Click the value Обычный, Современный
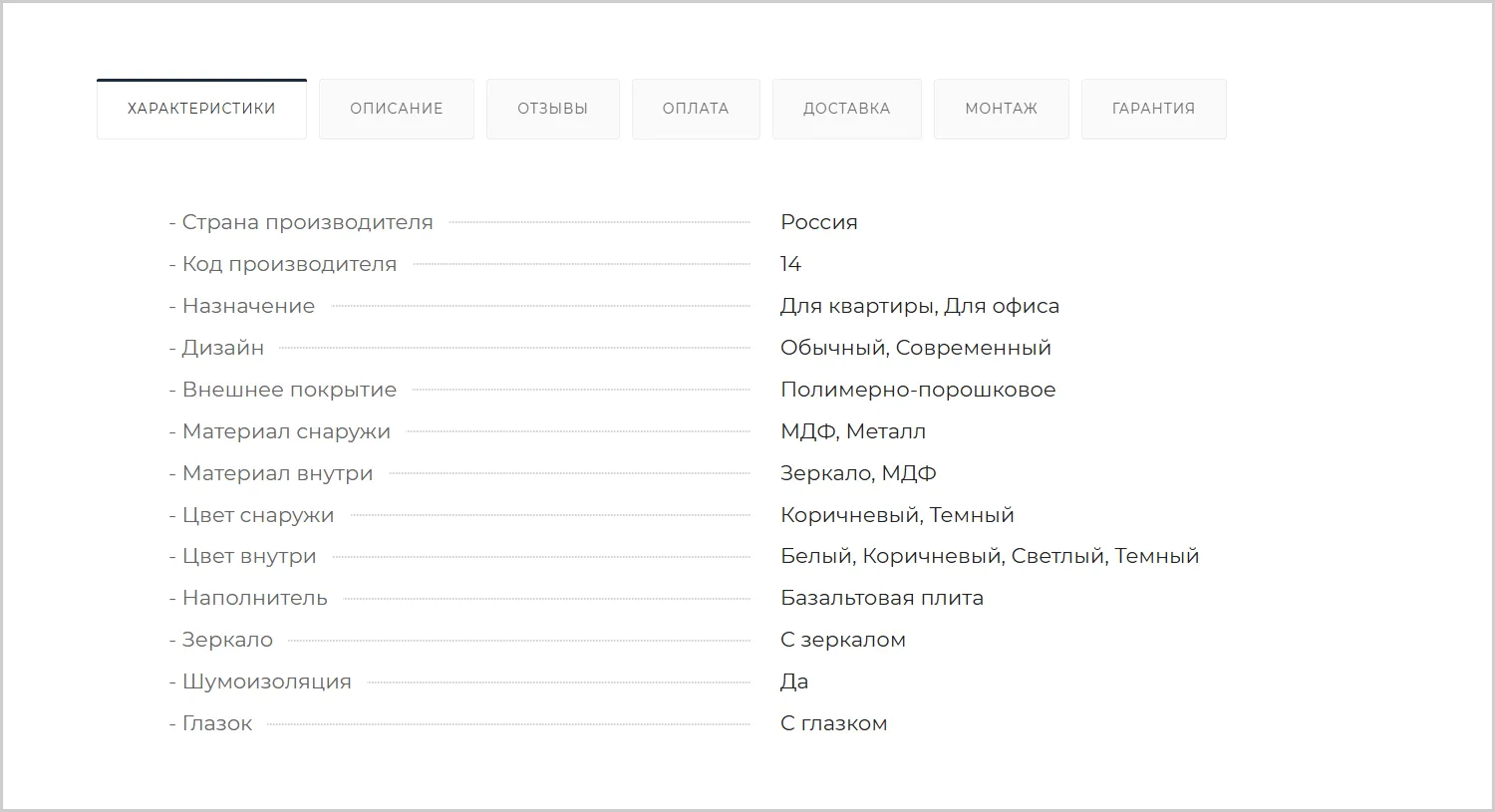The height and width of the screenshot is (812, 1495). pyautogui.click(x=916, y=348)
